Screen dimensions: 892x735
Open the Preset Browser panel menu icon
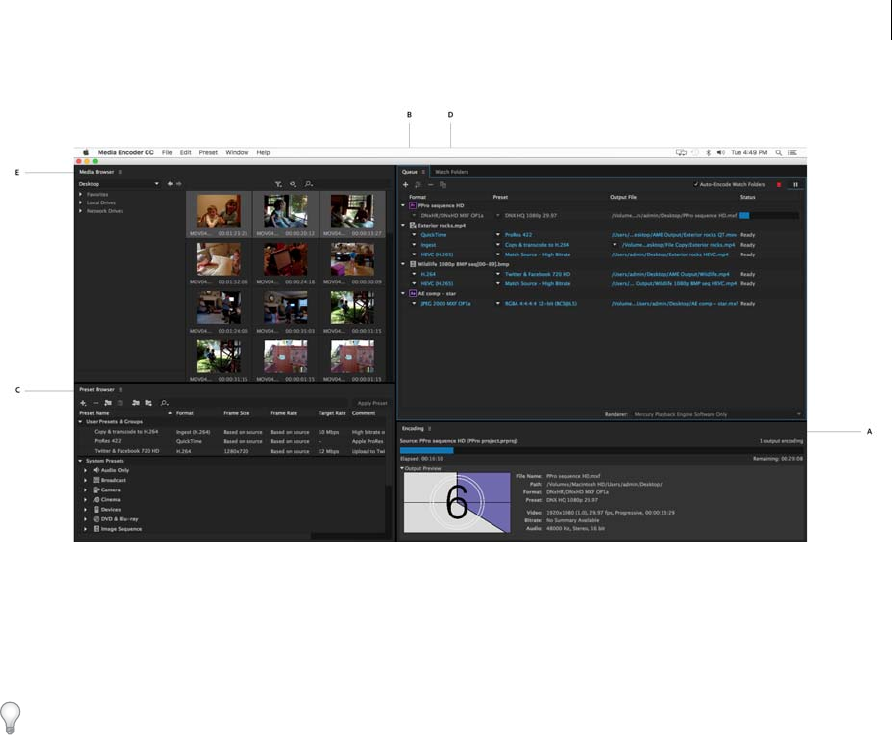point(121,390)
